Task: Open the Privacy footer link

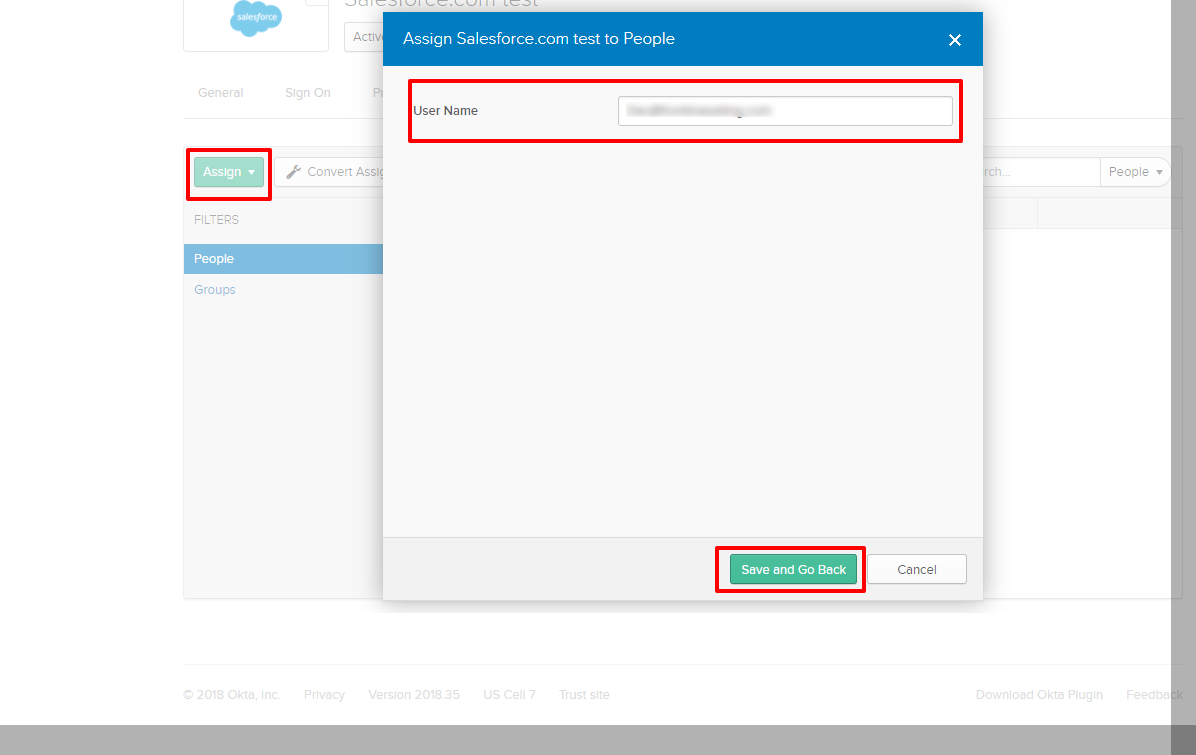Action: pos(324,695)
